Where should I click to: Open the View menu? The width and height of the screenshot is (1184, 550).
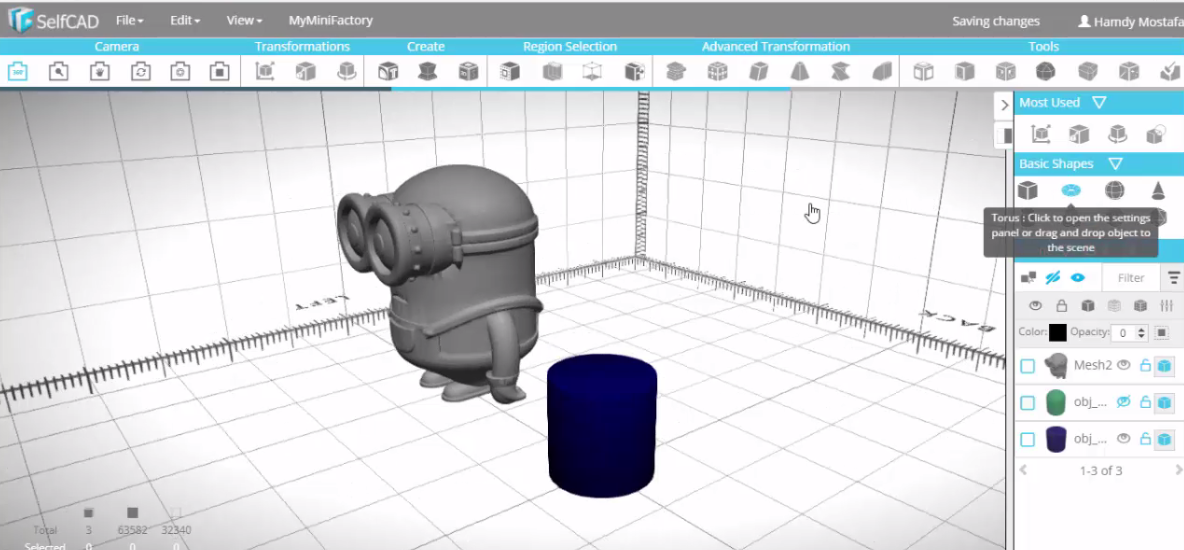point(245,20)
